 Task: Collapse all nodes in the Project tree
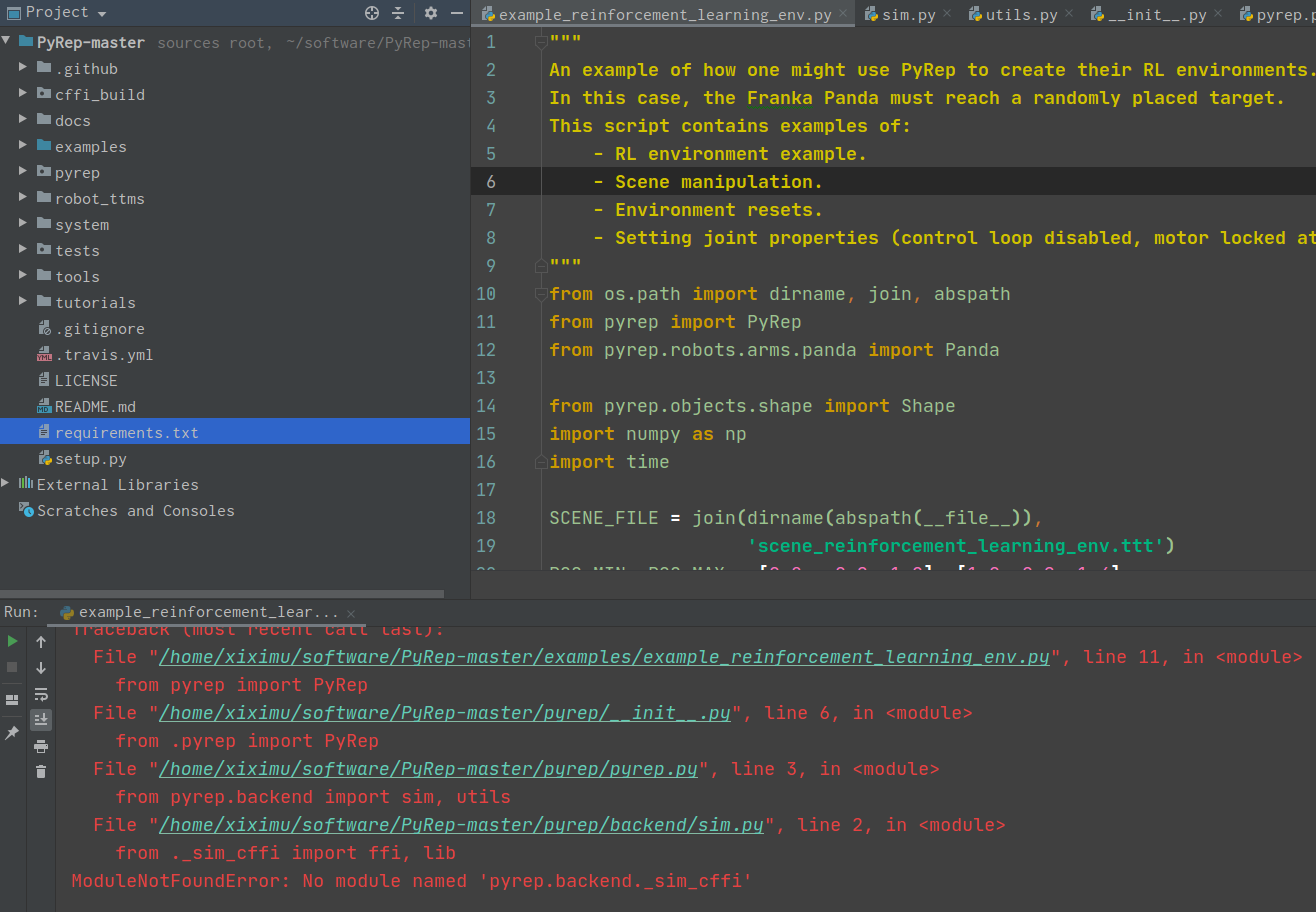[397, 13]
